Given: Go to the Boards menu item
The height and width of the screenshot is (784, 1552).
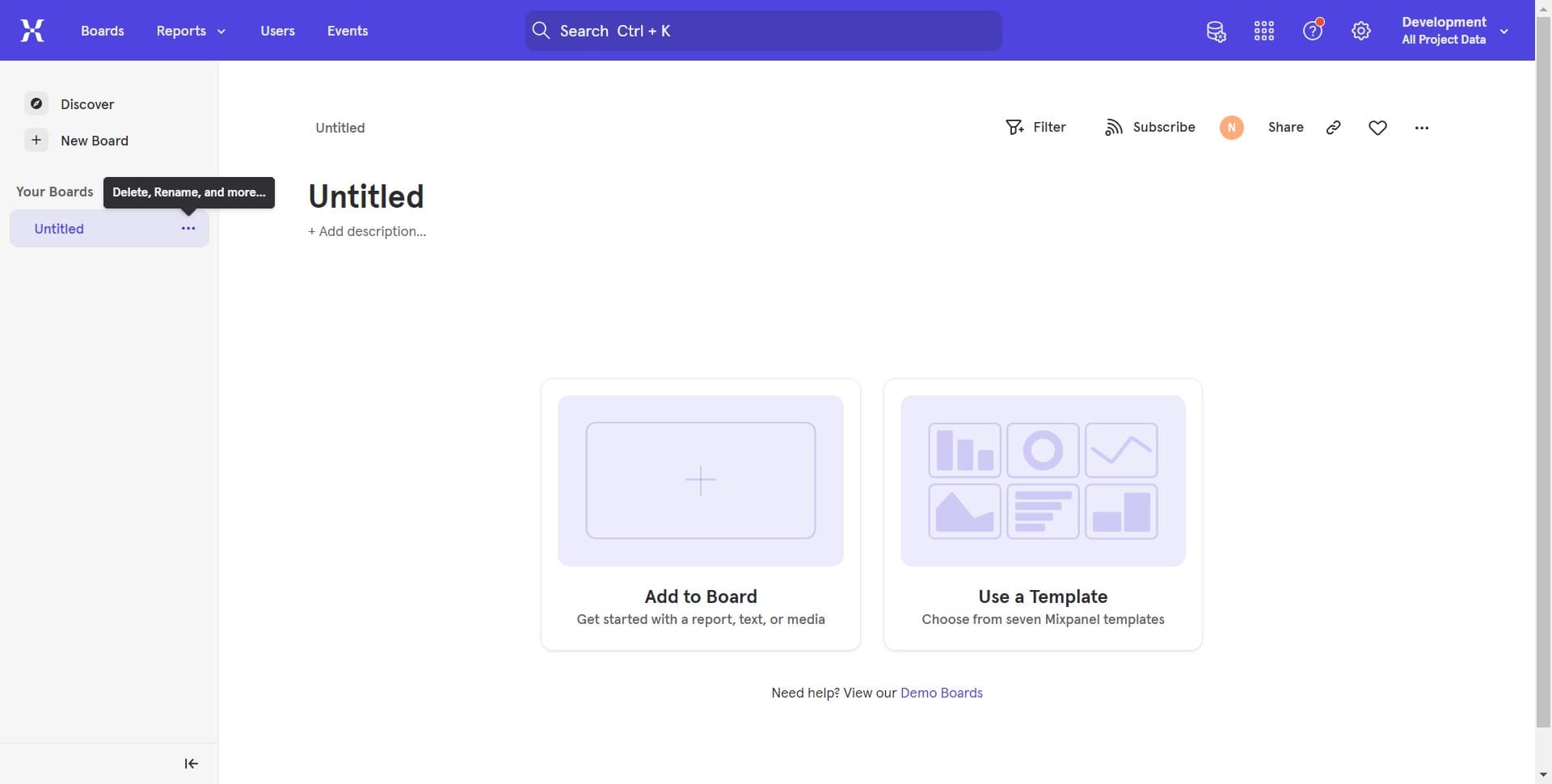Looking at the screenshot, I should point(102,31).
